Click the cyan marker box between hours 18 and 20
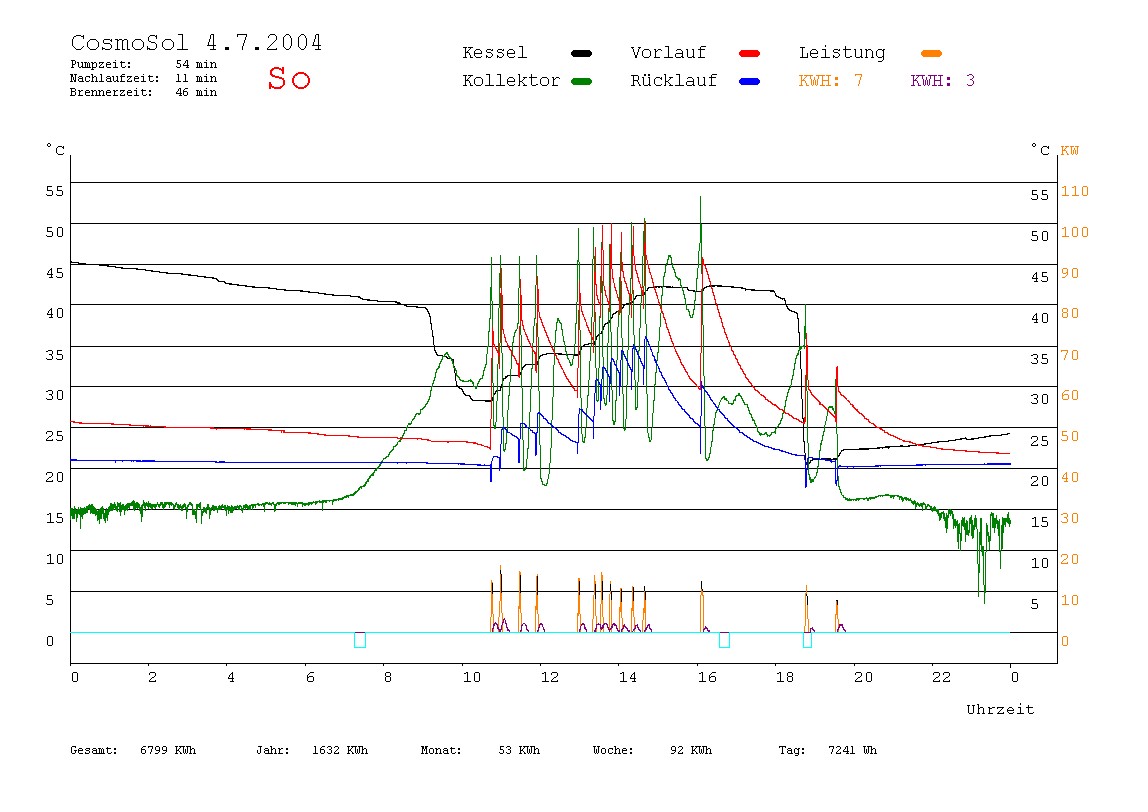The width and height of the screenshot is (1148, 812). (x=807, y=640)
